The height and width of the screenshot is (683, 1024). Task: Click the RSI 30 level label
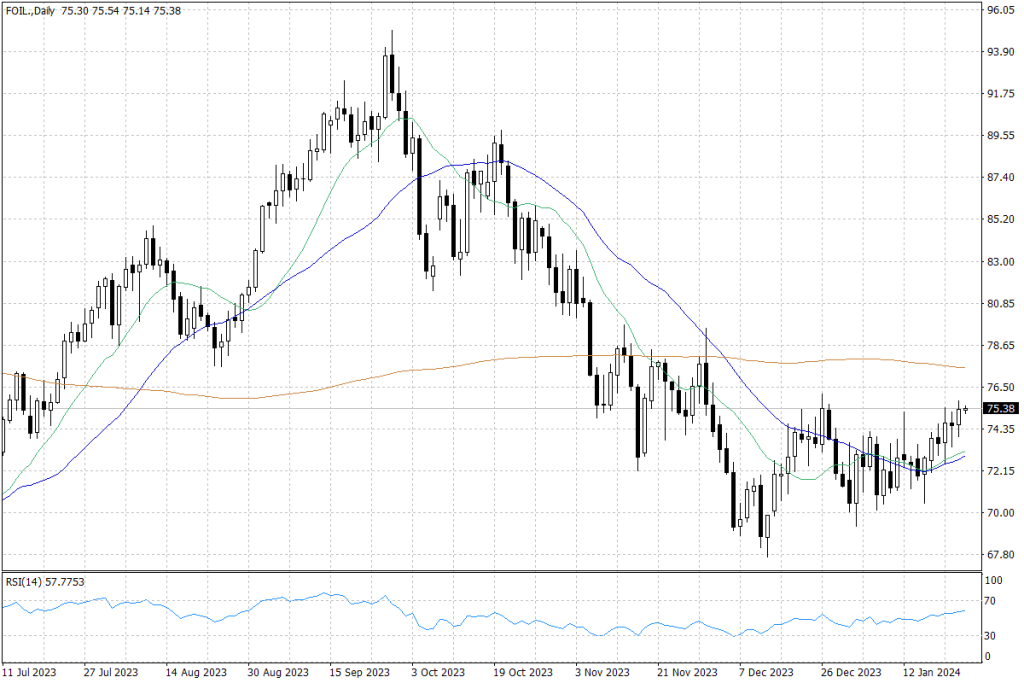point(994,635)
